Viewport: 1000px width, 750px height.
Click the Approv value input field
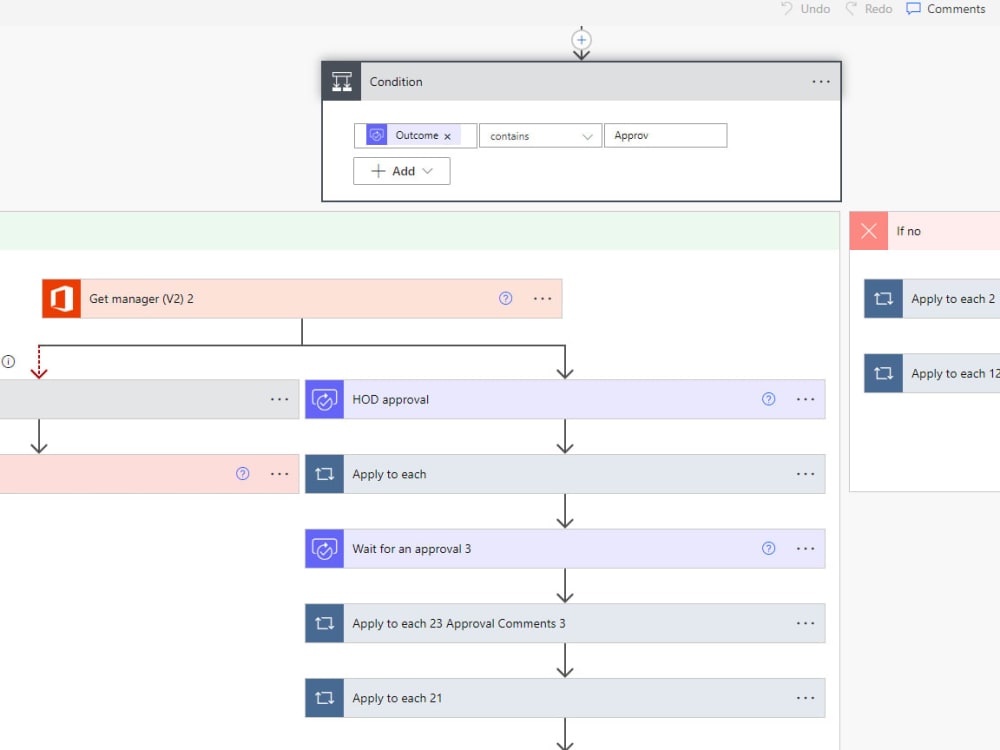point(665,135)
